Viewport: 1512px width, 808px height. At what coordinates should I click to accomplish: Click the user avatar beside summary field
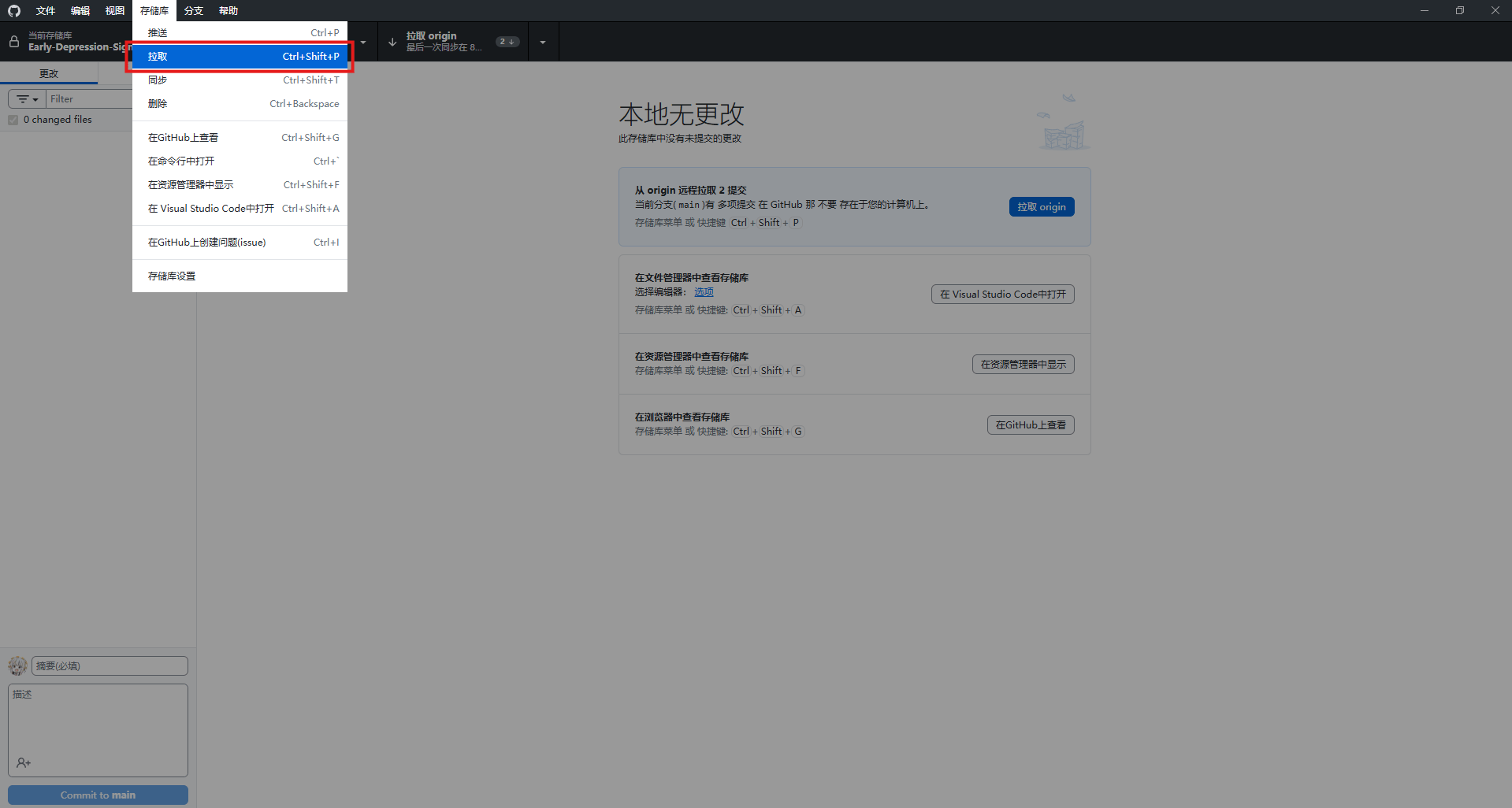point(17,666)
